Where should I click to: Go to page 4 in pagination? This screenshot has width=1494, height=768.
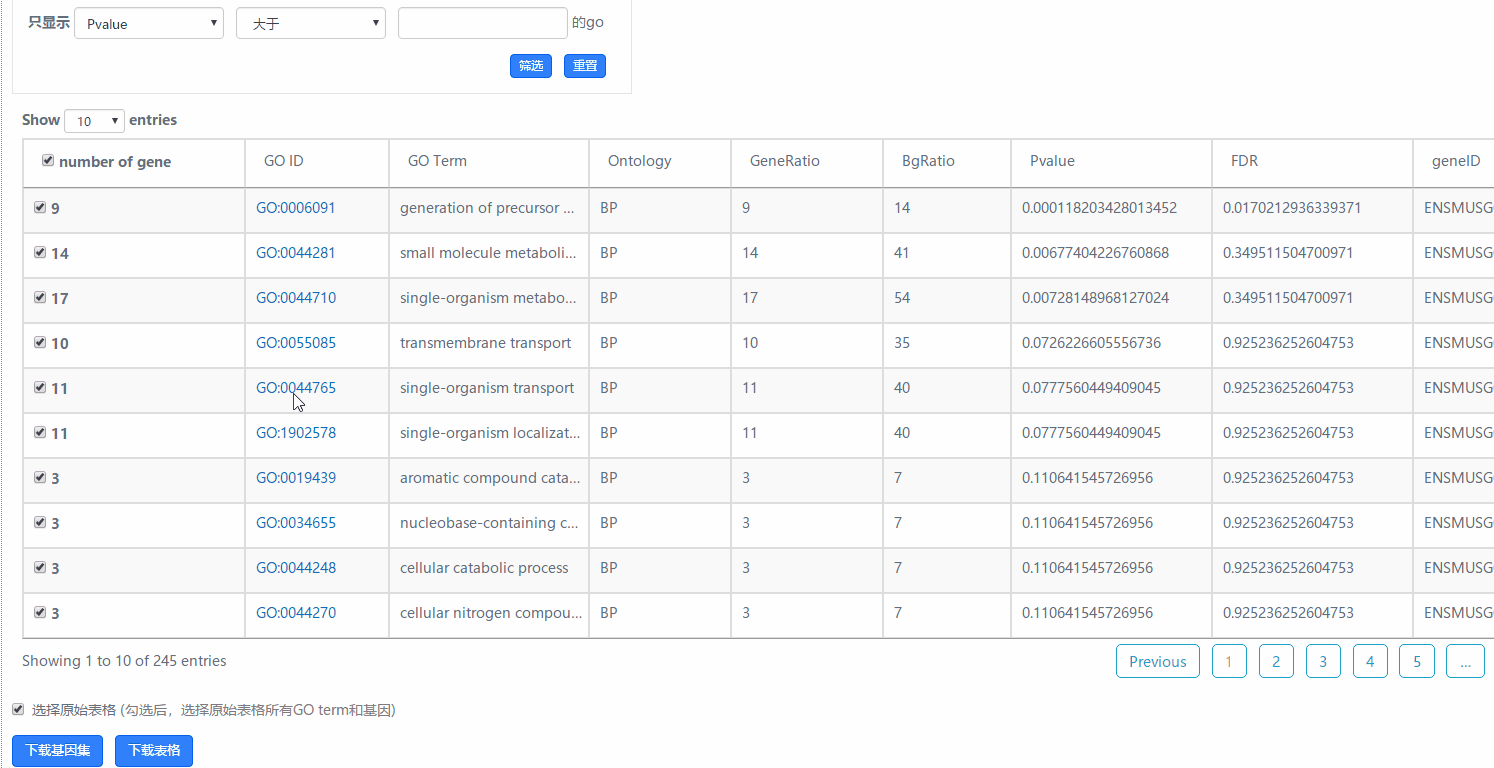pyautogui.click(x=1370, y=661)
